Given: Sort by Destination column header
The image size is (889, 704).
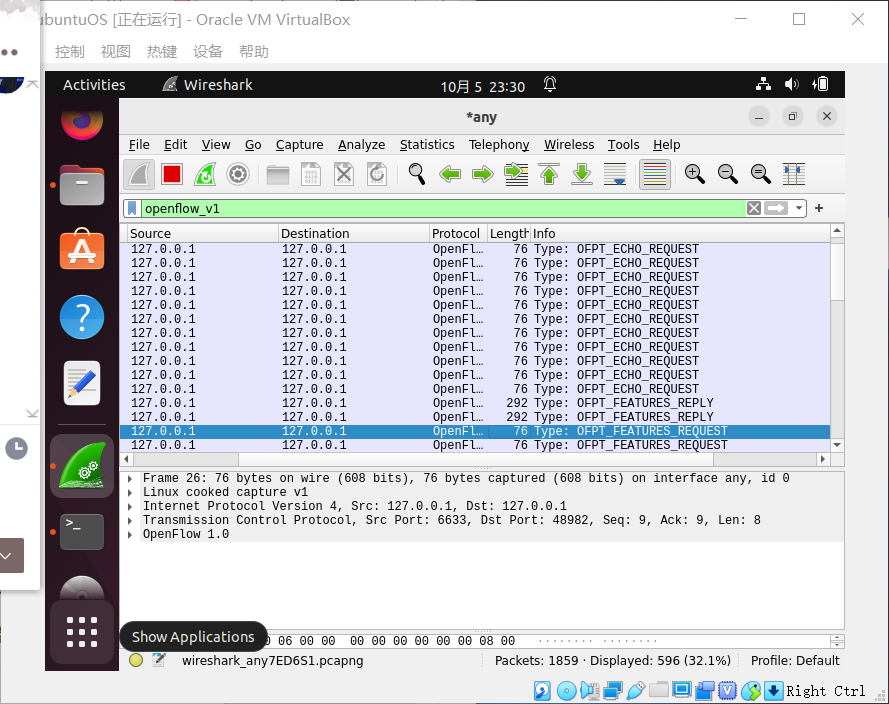Looking at the screenshot, I should point(354,234).
